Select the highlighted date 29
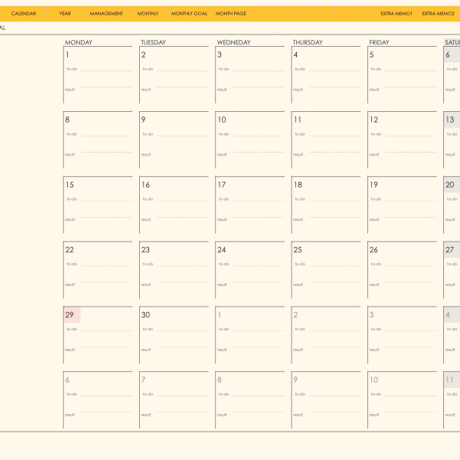 click(x=70, y=315)
